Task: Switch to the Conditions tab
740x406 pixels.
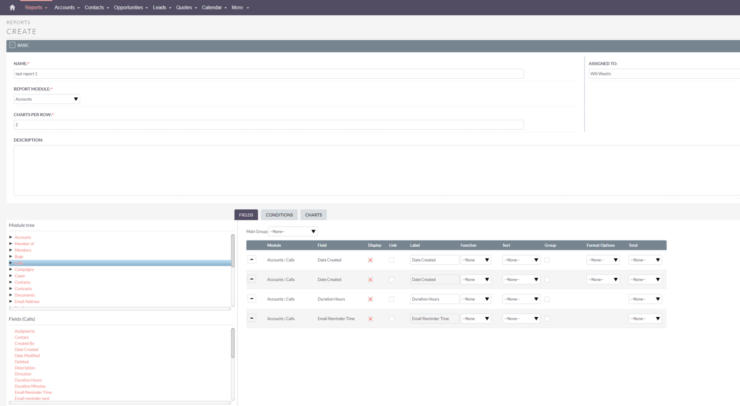Action: coord(279,214)
